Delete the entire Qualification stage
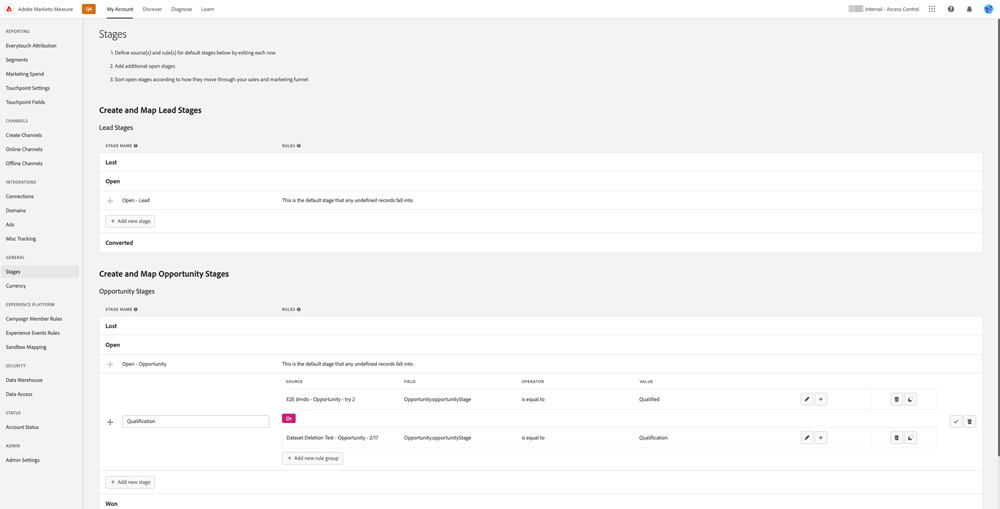The height and width of the screenshot is (509, 1000). [x=970, y=422]
